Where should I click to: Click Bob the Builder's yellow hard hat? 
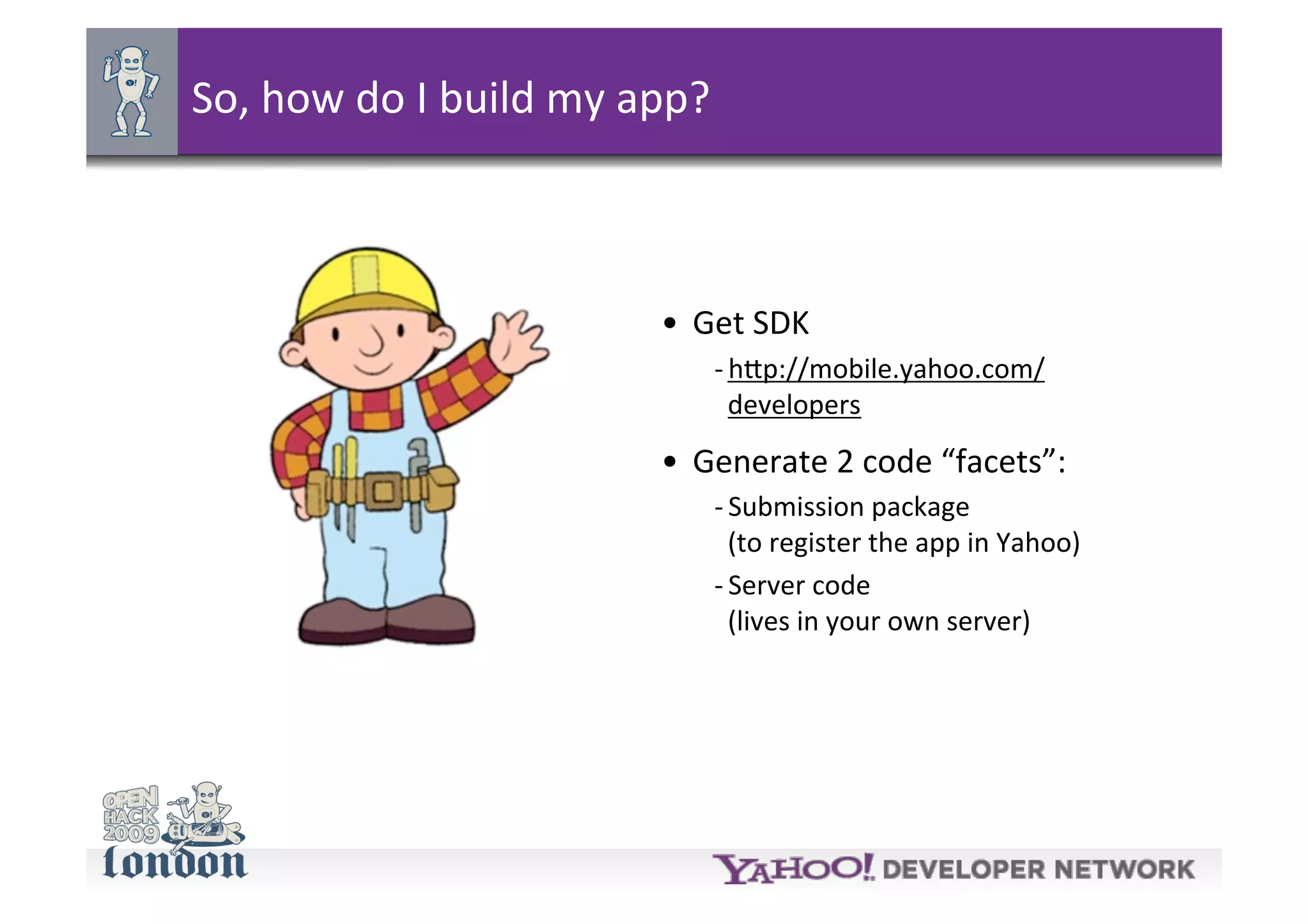pos(368,282)
